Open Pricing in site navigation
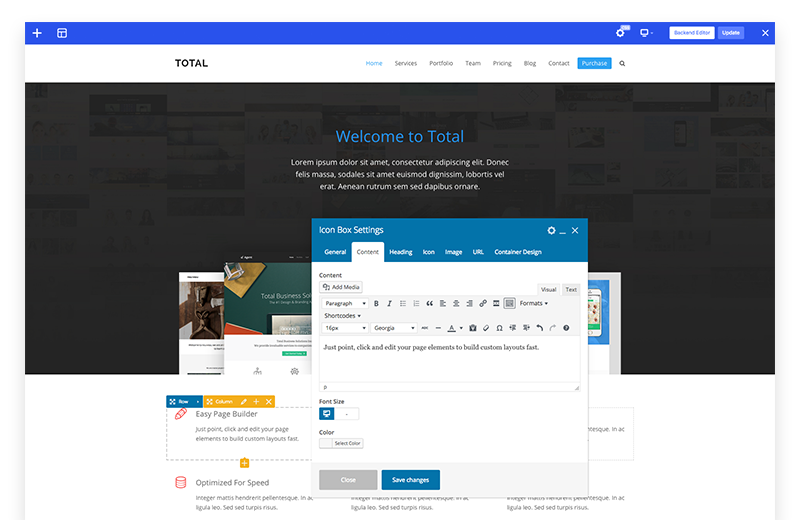800x520 pixels. 502,63
